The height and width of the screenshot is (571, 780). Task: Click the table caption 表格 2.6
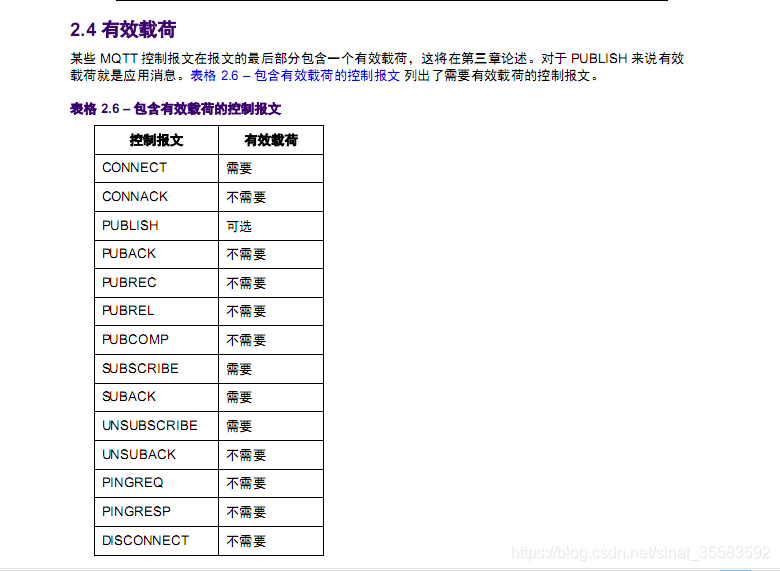coord(176,109)
